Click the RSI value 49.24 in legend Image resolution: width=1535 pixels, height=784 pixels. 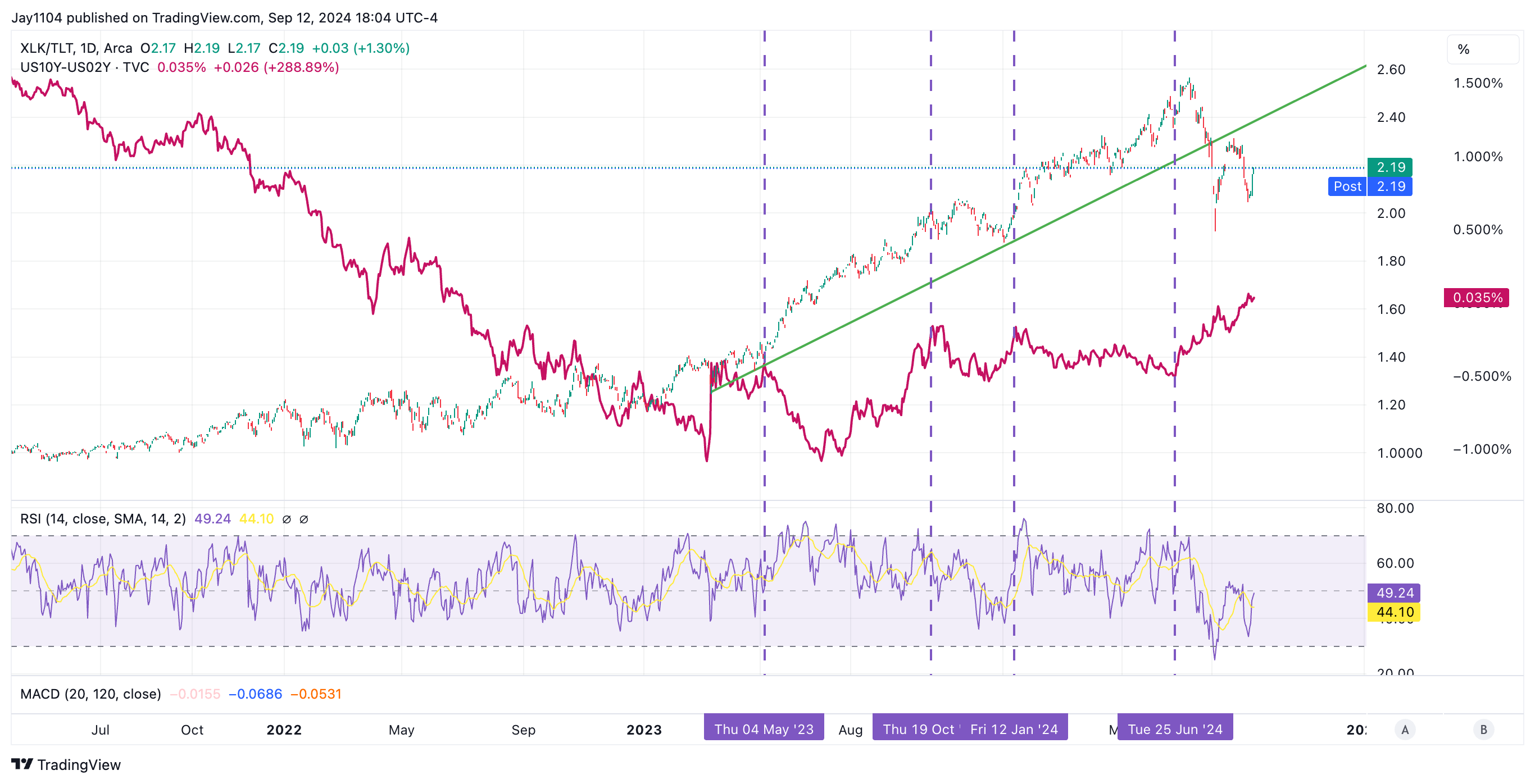(x=213, y=519)
